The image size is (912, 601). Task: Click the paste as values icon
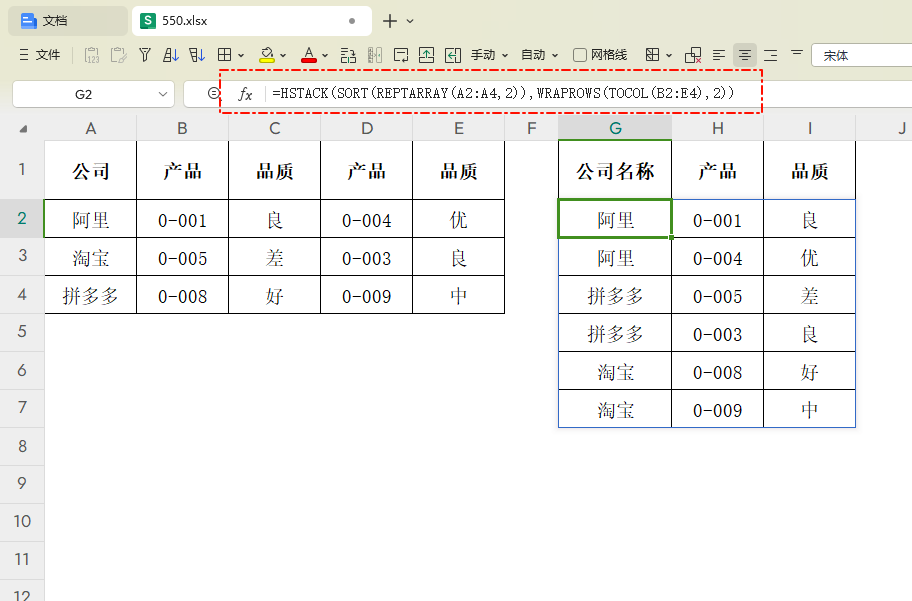pyautogui.click(x=91, y=55)
